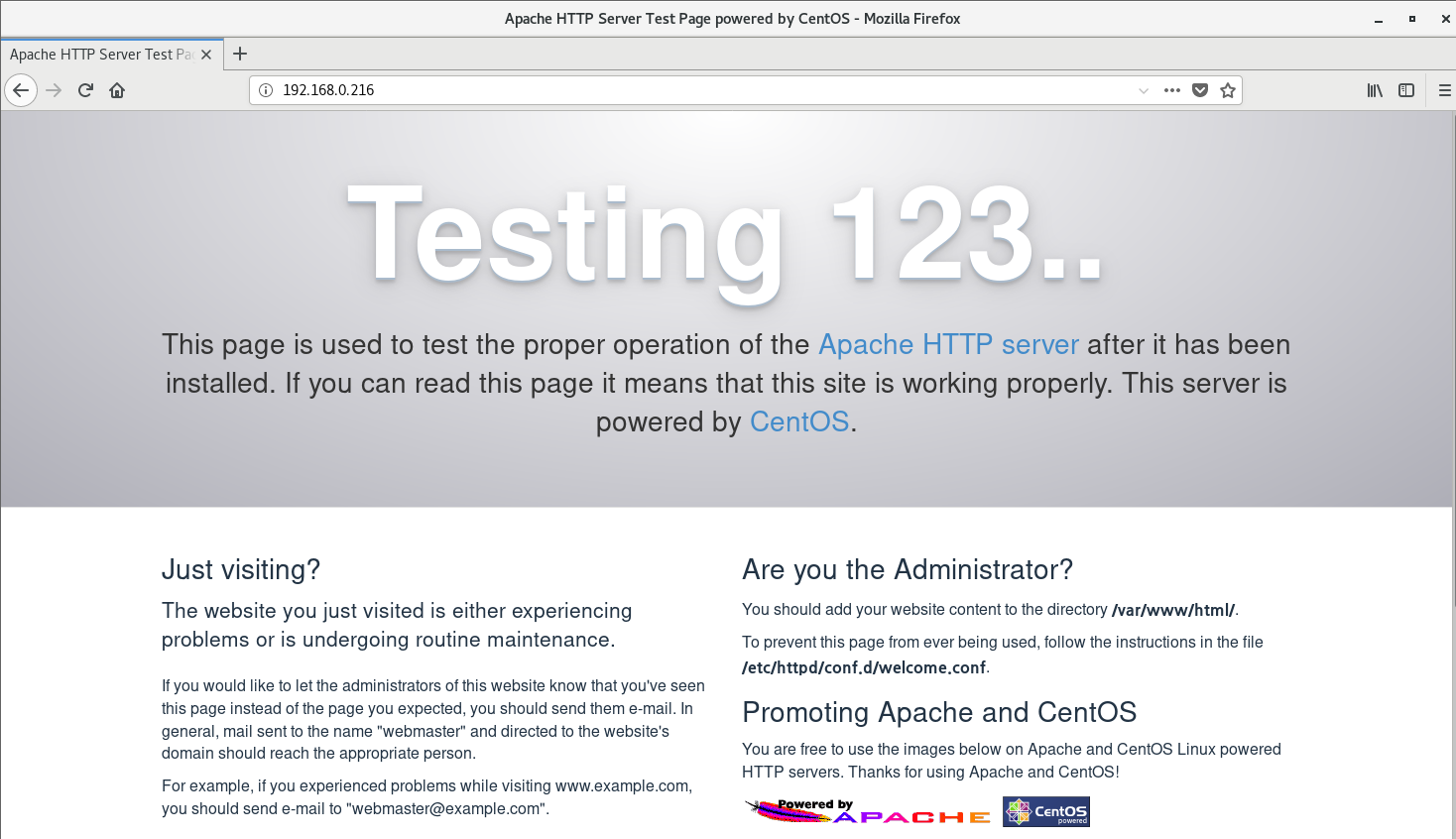Click the Powered by Apache logo
Screen dimensions: 1456x839
coord(868,811)
